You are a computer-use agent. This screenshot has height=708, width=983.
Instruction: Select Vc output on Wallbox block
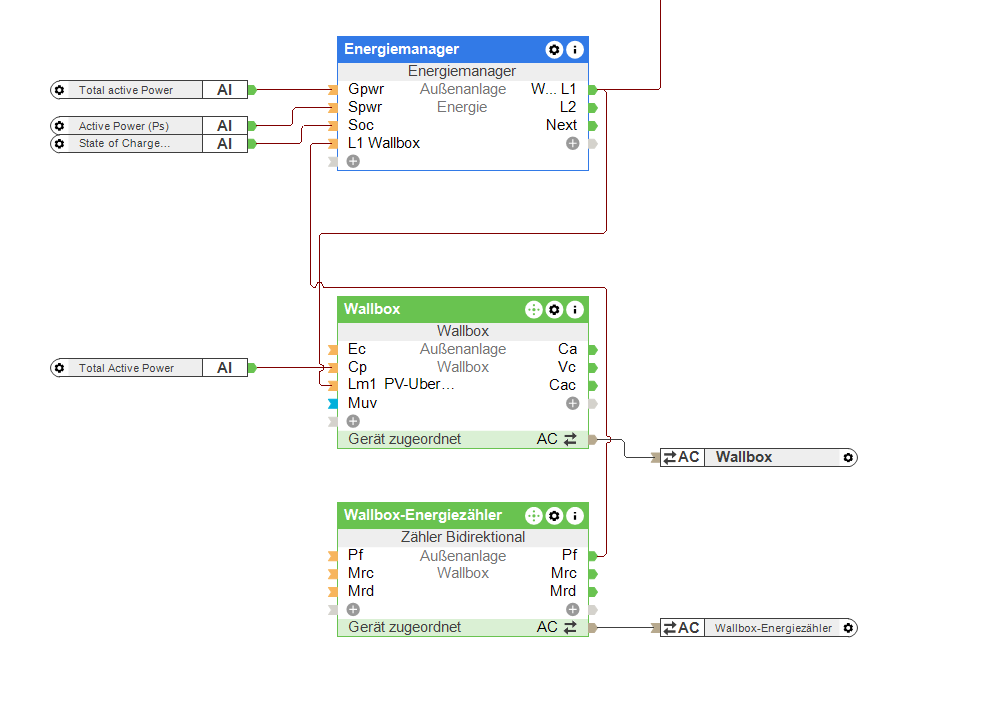pyautogui.click(x=567, y=367)
